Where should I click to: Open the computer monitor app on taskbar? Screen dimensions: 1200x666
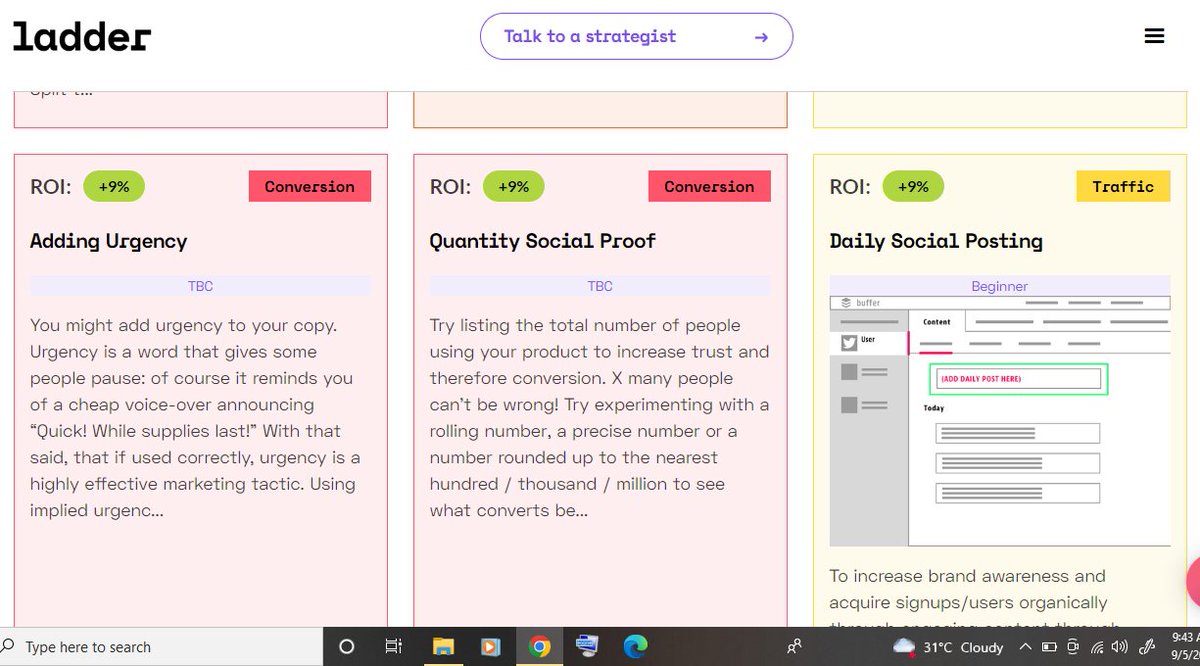coord(587,647)
